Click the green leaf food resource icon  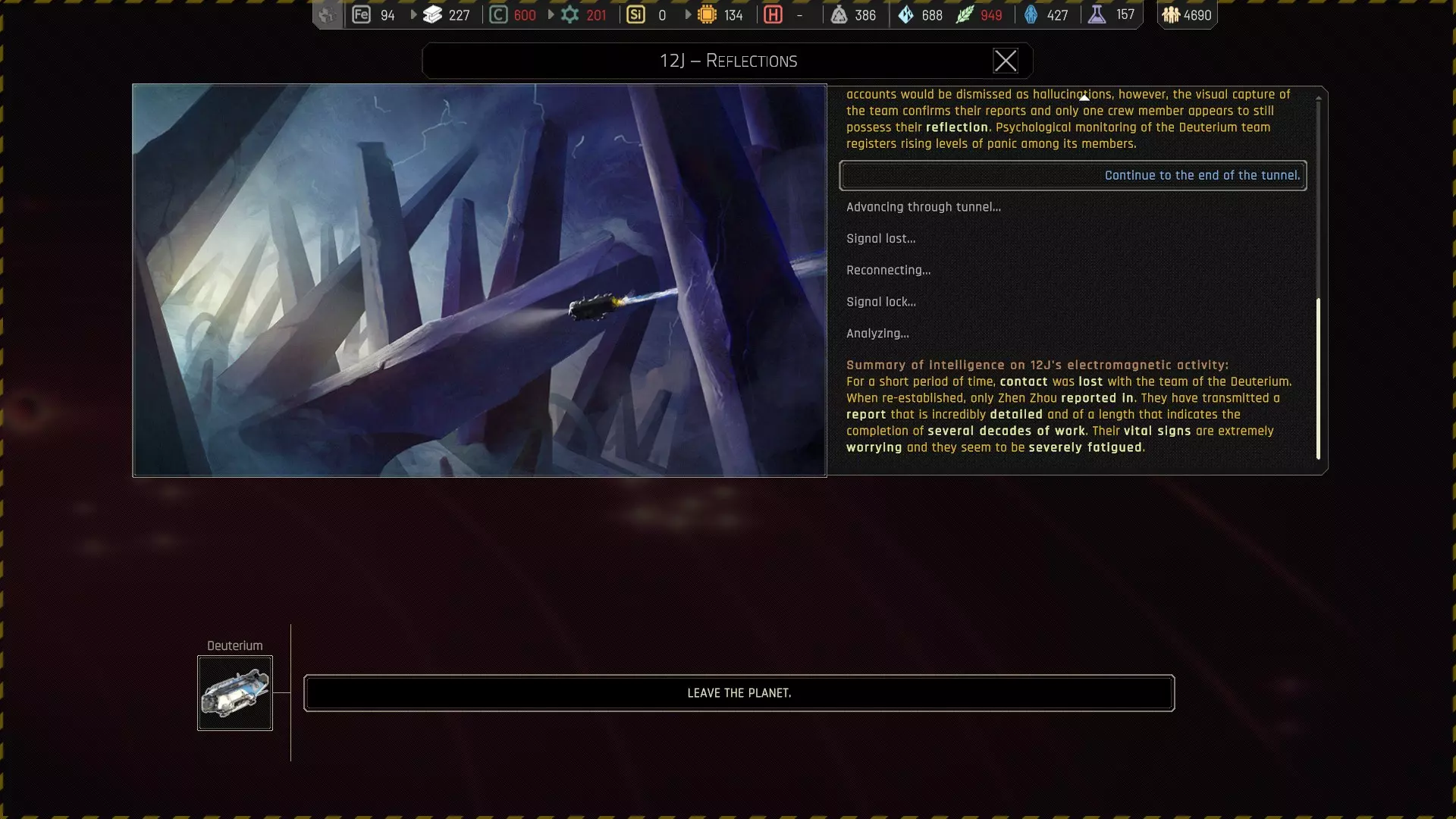click(x=965, y=15)
